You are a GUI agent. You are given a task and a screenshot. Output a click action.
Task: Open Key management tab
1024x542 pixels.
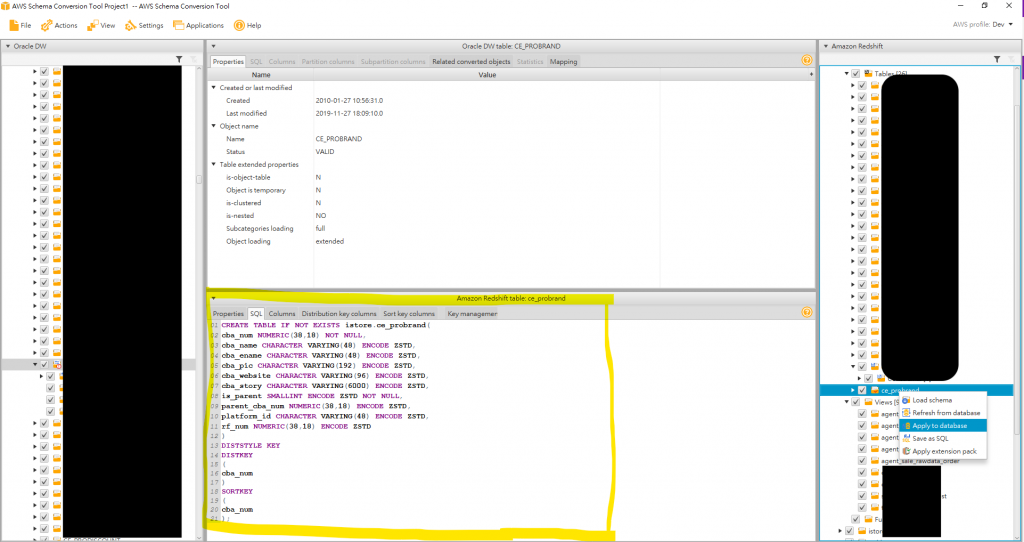(472, 313)
